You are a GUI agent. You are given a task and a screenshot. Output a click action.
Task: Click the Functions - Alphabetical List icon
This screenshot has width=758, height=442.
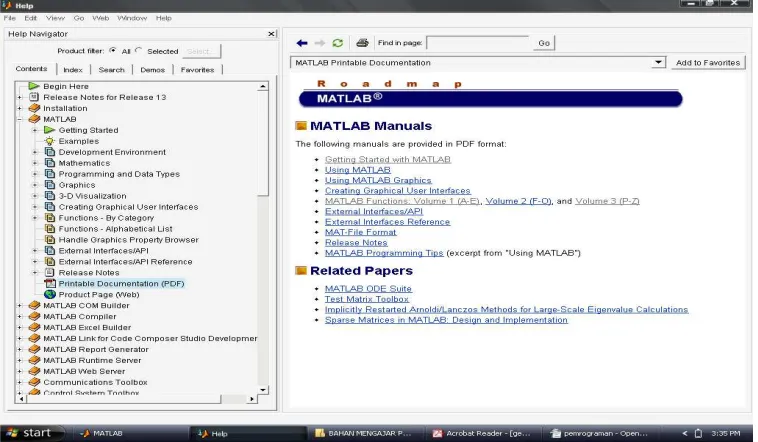tap(50, 228)
